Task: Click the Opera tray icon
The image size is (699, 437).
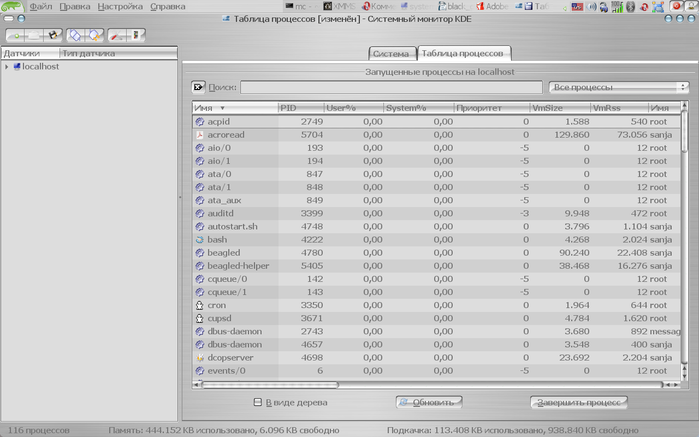Action: tap(644, 7)
